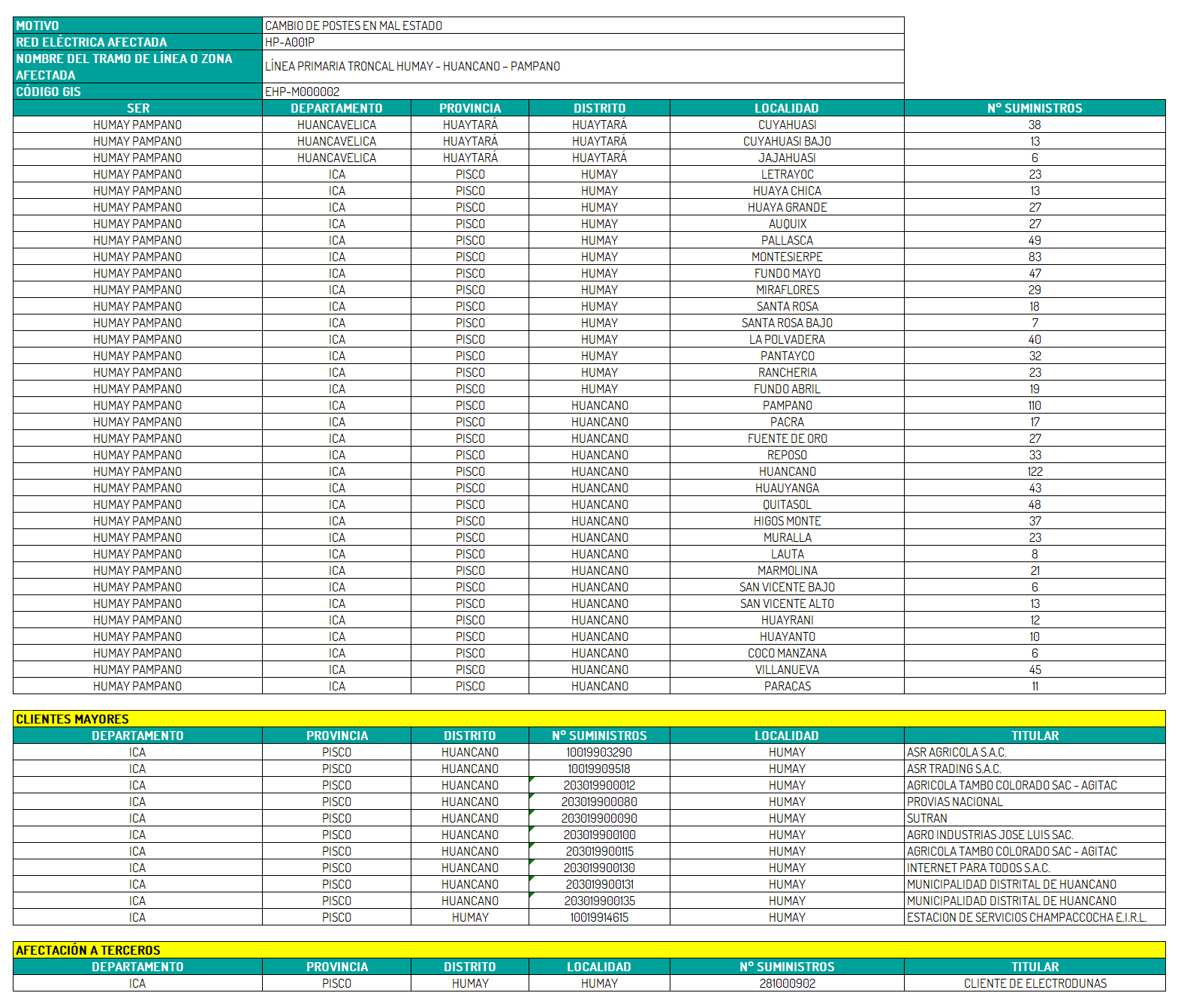This screenshot has width=1178, height=1008.
Task: Click the supply number 203019900012 cell
Action: pyautogui.click(x=599, y=785)
